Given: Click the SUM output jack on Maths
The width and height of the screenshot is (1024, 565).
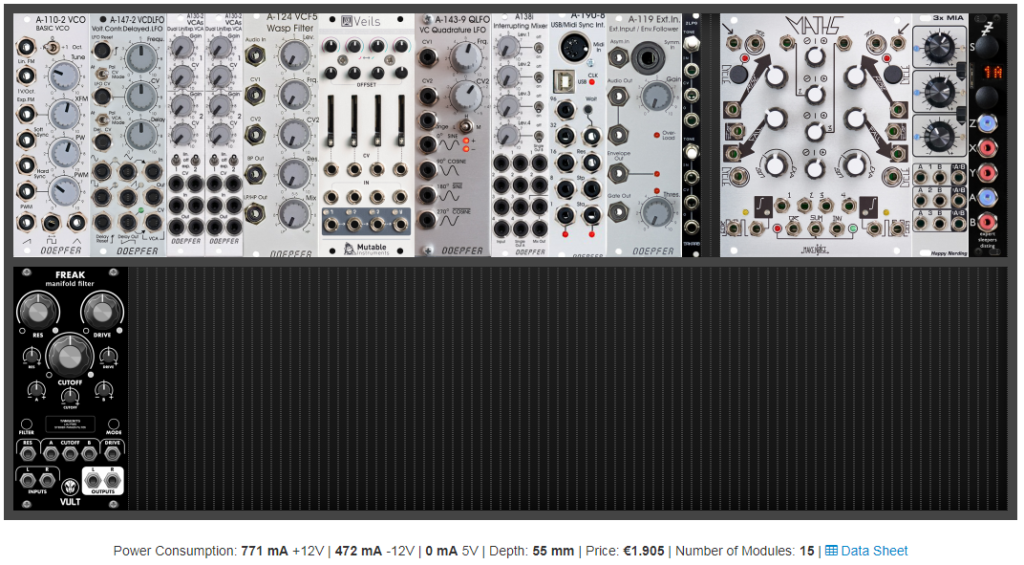Looking at the screenshot, I should [x=814, y=229].
